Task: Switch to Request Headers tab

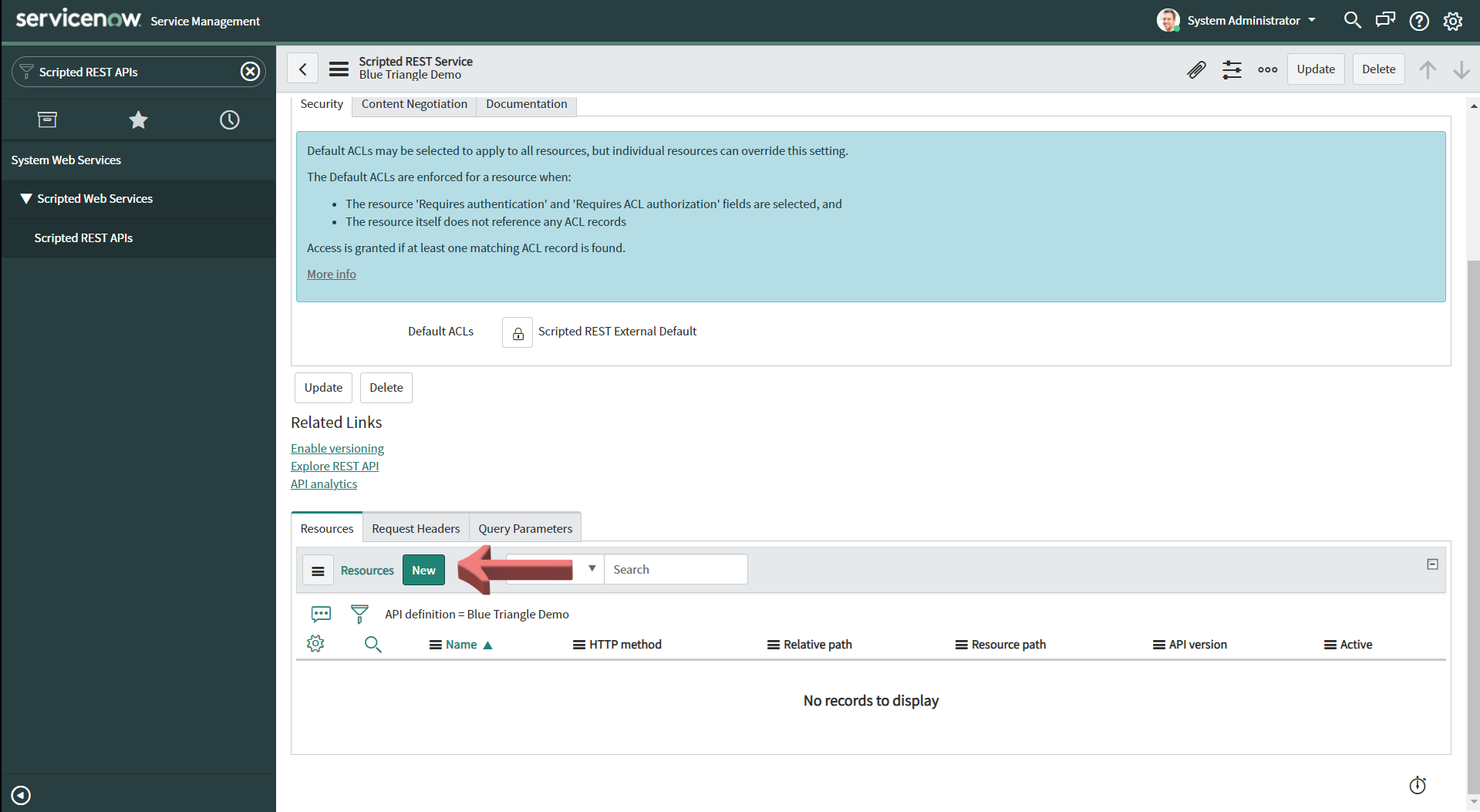Action: 416,528
